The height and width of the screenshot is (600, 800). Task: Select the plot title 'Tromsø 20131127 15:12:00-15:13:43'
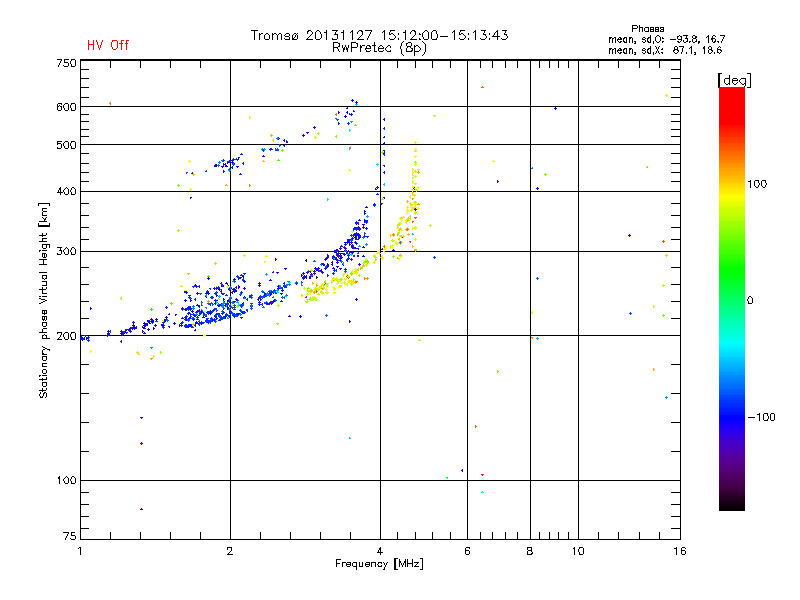click(379, 35)
